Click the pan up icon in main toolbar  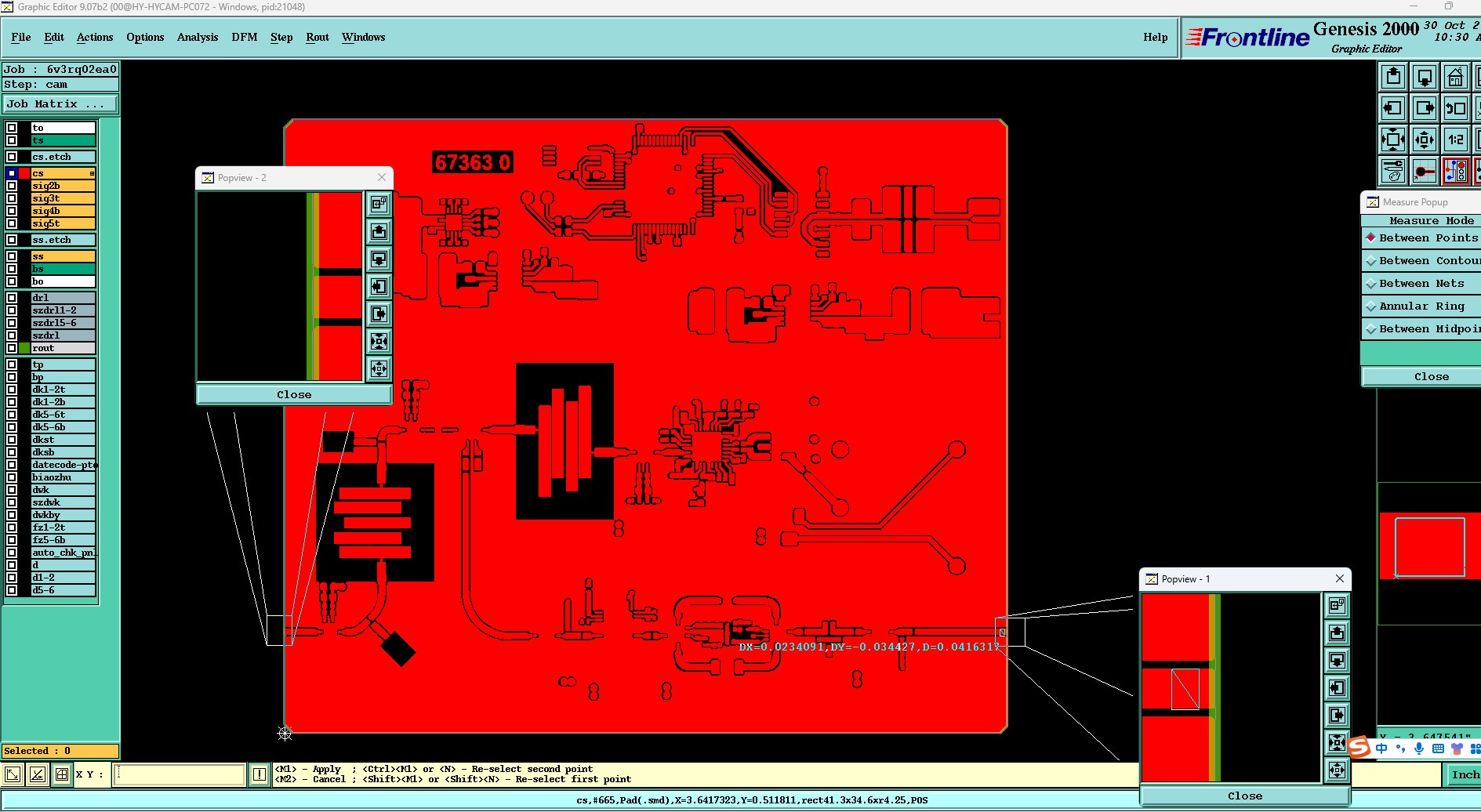[1393, 77]
